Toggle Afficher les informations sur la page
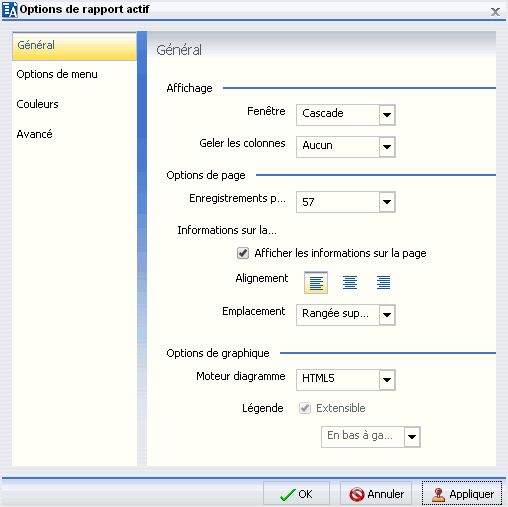 click(243, 253)
